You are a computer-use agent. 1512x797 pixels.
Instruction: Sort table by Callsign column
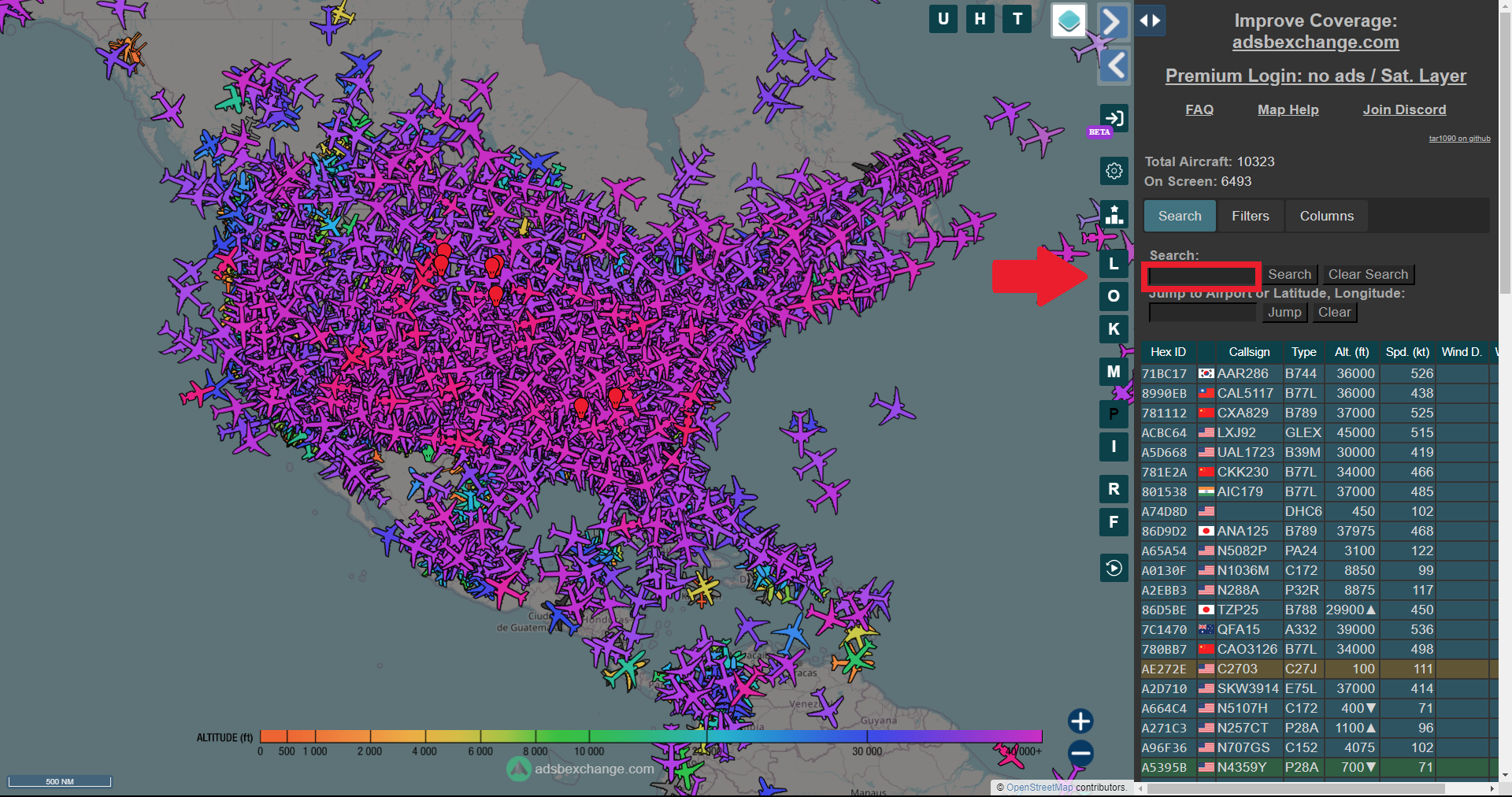coord(1249,352)
